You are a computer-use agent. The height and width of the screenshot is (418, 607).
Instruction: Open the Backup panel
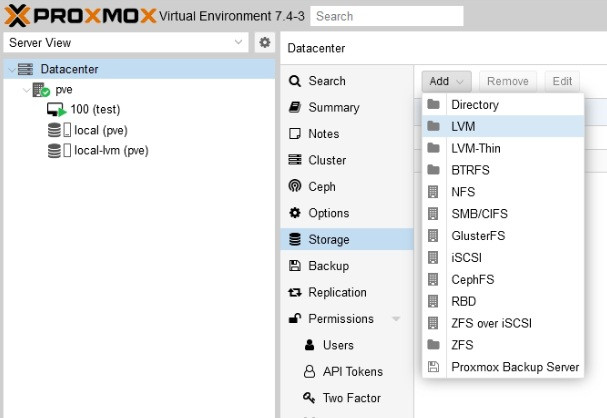347,266
